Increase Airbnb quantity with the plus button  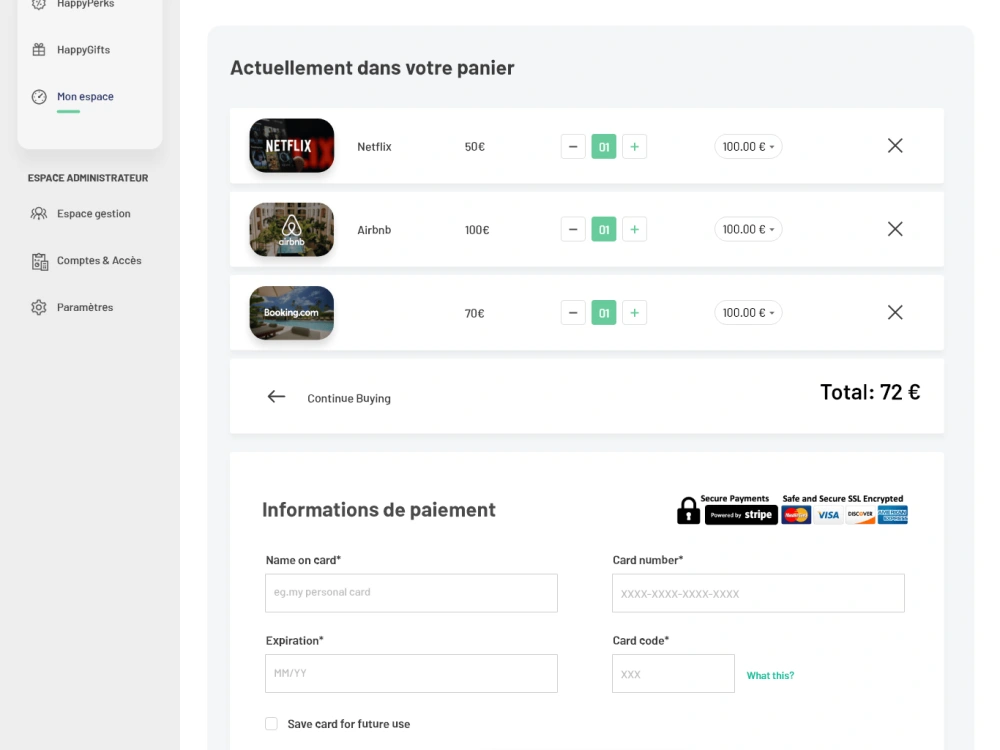pos(635,230)
